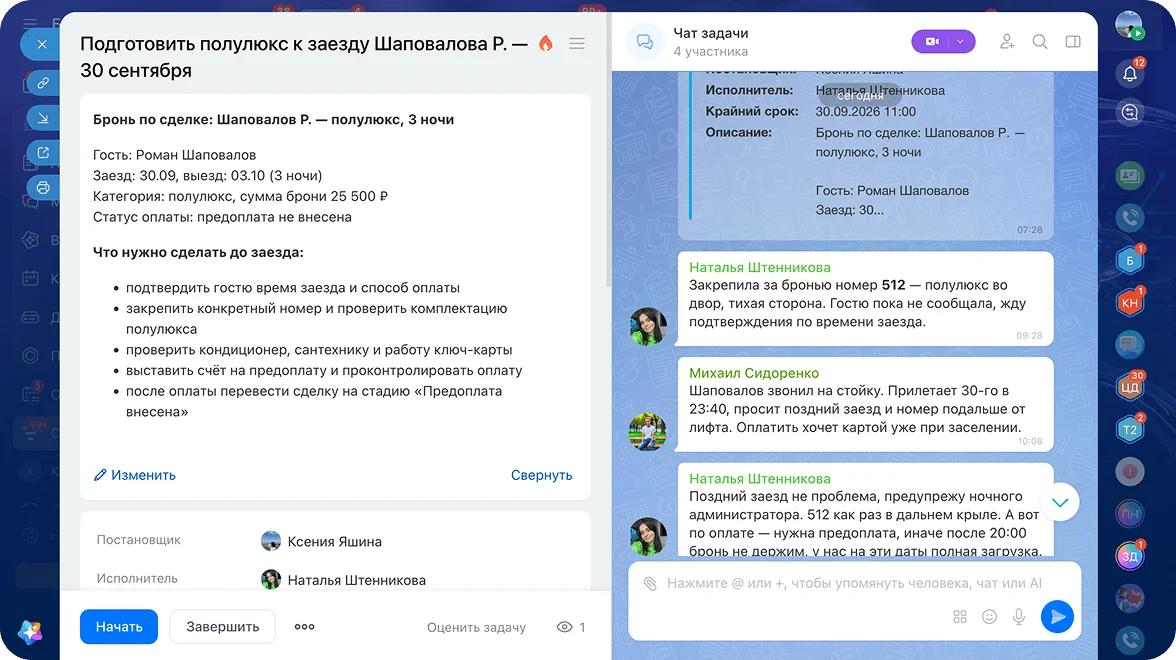Open the ЦД chat with 30 unread
This screenshot has height=660, width=1176.
click(x=1130, y=387)
